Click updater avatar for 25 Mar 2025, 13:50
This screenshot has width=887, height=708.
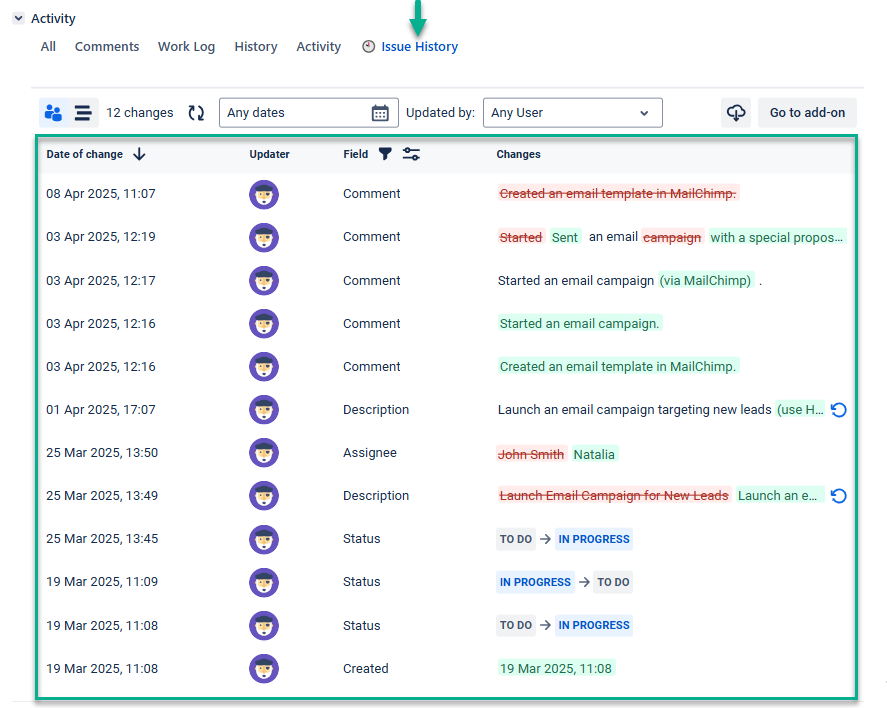tap(264, 452)
